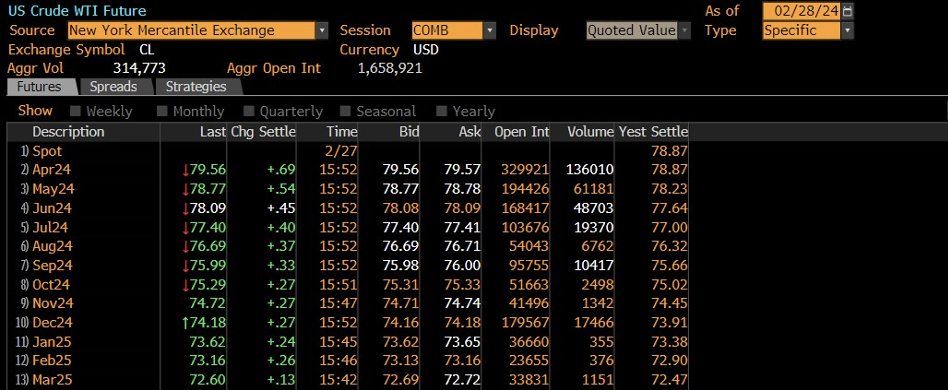Open the As of date calendar icon
The image size is (948, 390).
tap(848, 11)
